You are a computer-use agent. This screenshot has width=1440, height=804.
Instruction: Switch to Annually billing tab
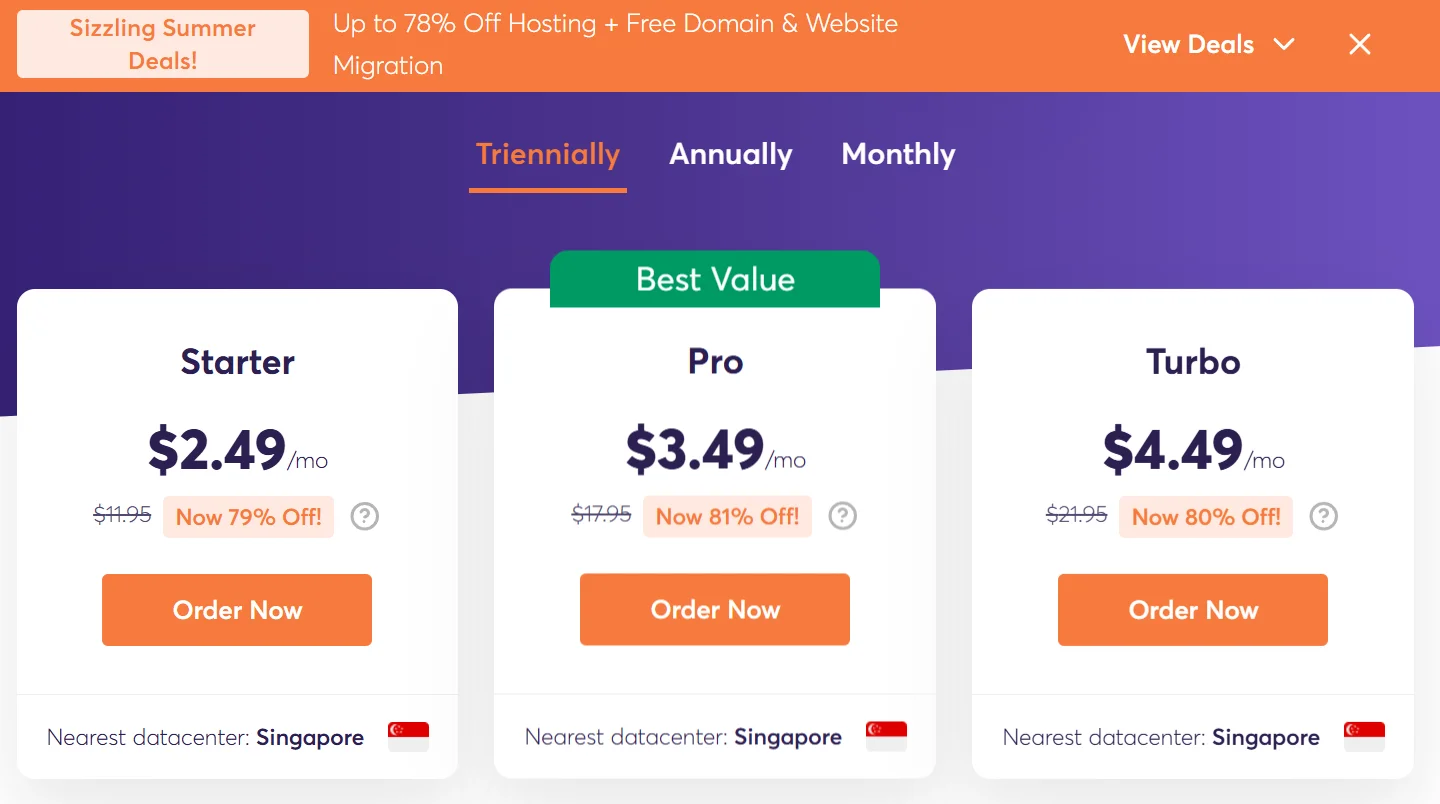tap(731, 154)
